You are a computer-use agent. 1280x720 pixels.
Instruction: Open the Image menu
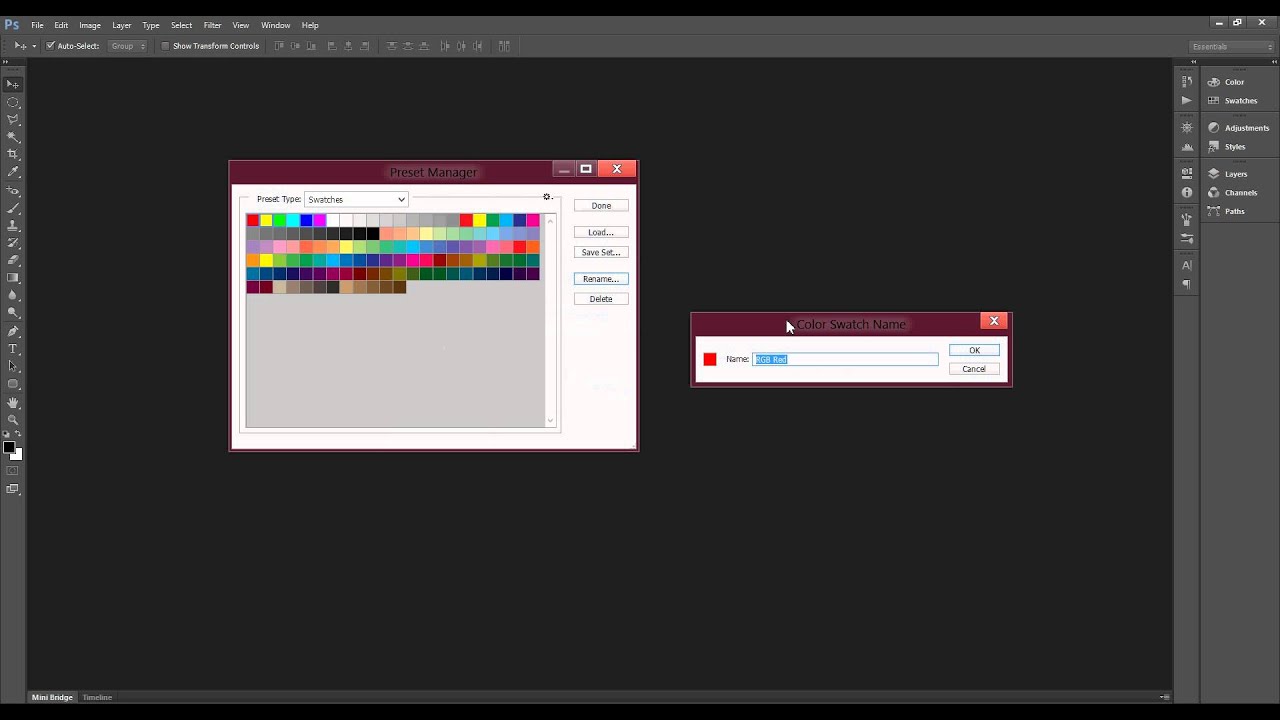(90, 25)
